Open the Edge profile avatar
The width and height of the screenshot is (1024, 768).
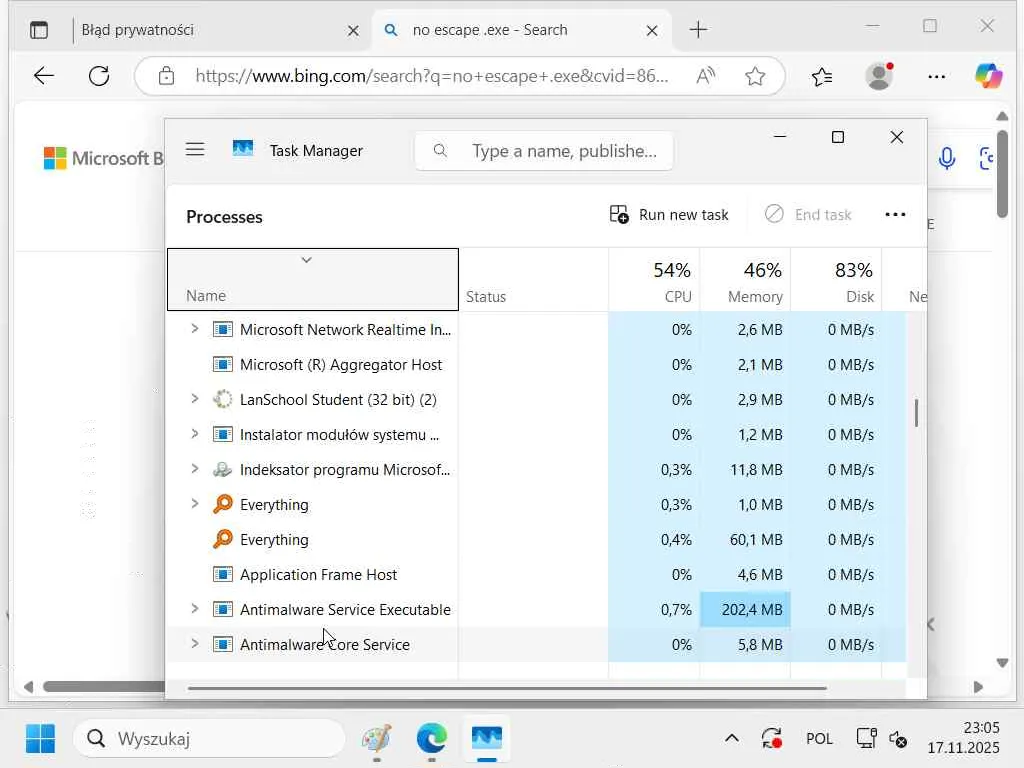pos(880,76)
